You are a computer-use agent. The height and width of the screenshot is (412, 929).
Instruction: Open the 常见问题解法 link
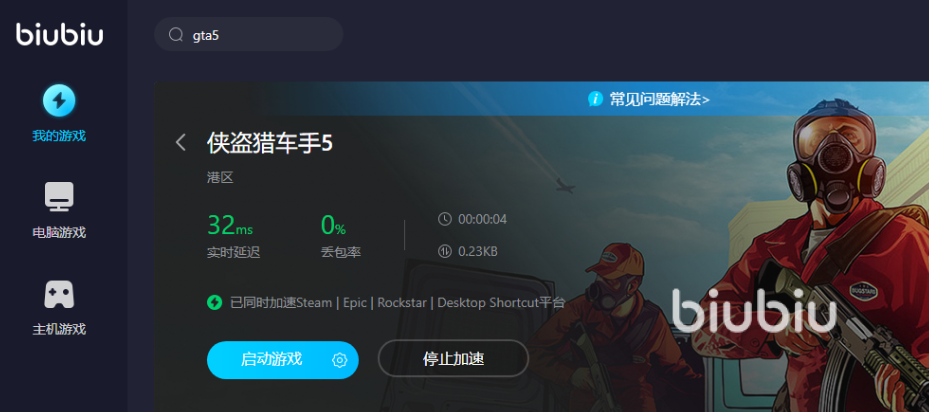click(659, 99)
